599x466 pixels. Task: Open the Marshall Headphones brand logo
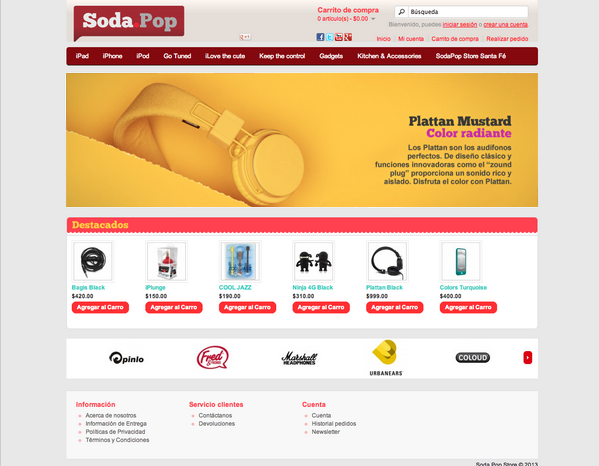(299, 358)
